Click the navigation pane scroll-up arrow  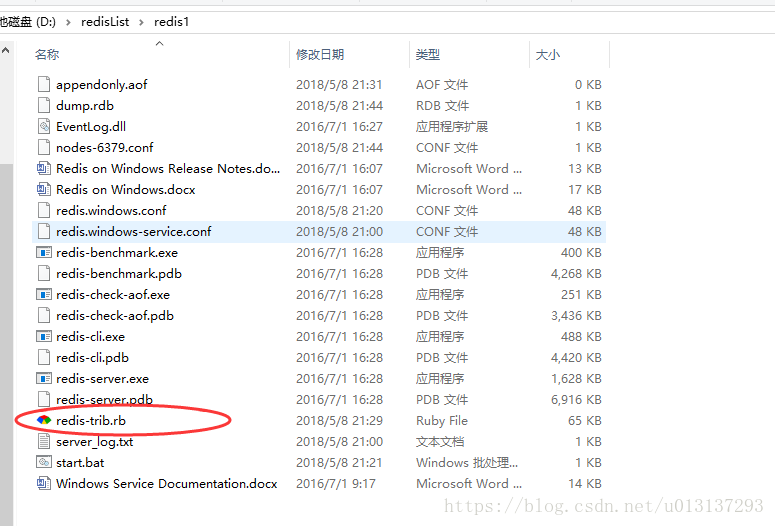tap(5, 50)
